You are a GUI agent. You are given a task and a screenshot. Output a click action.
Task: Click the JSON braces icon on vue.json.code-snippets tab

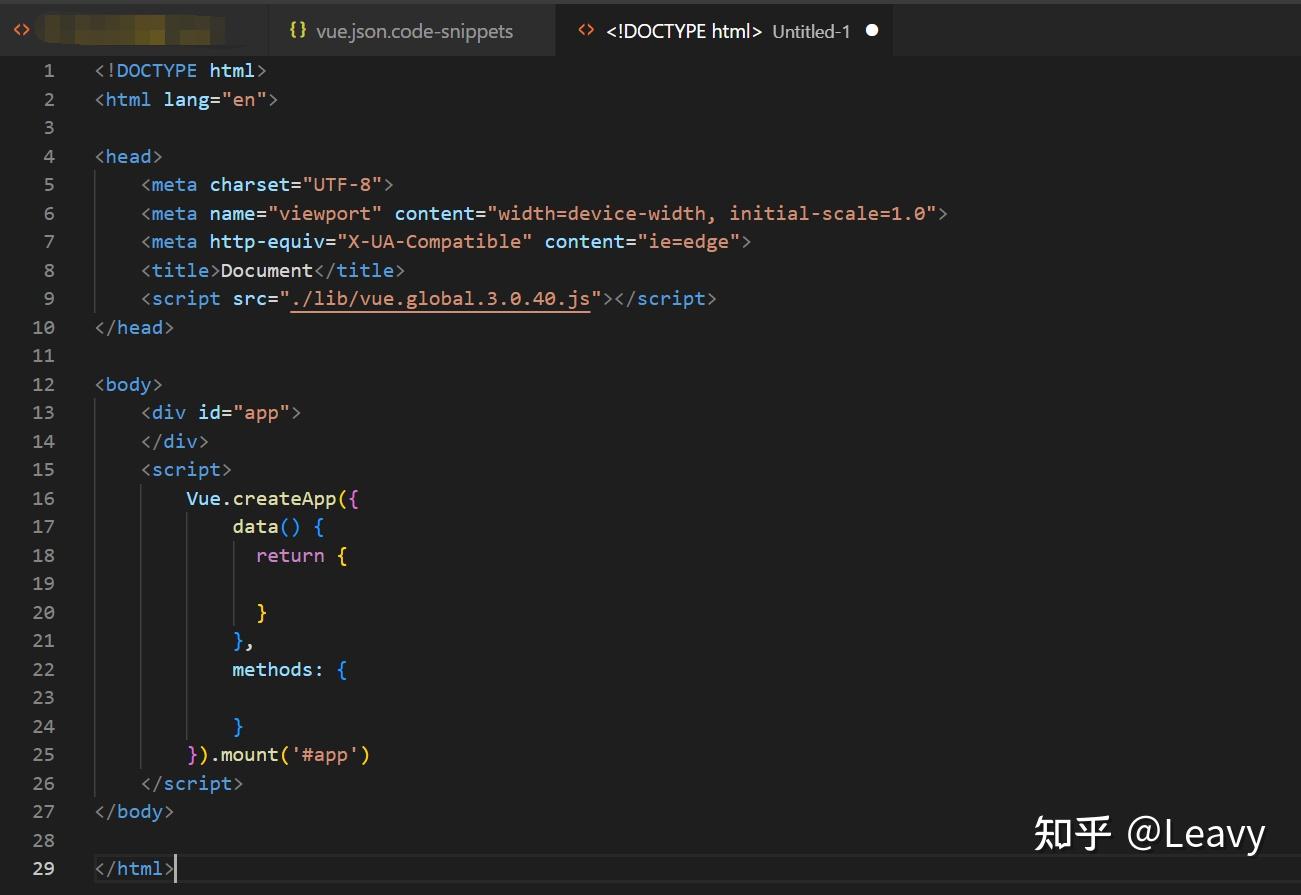(x=297, y=30)
